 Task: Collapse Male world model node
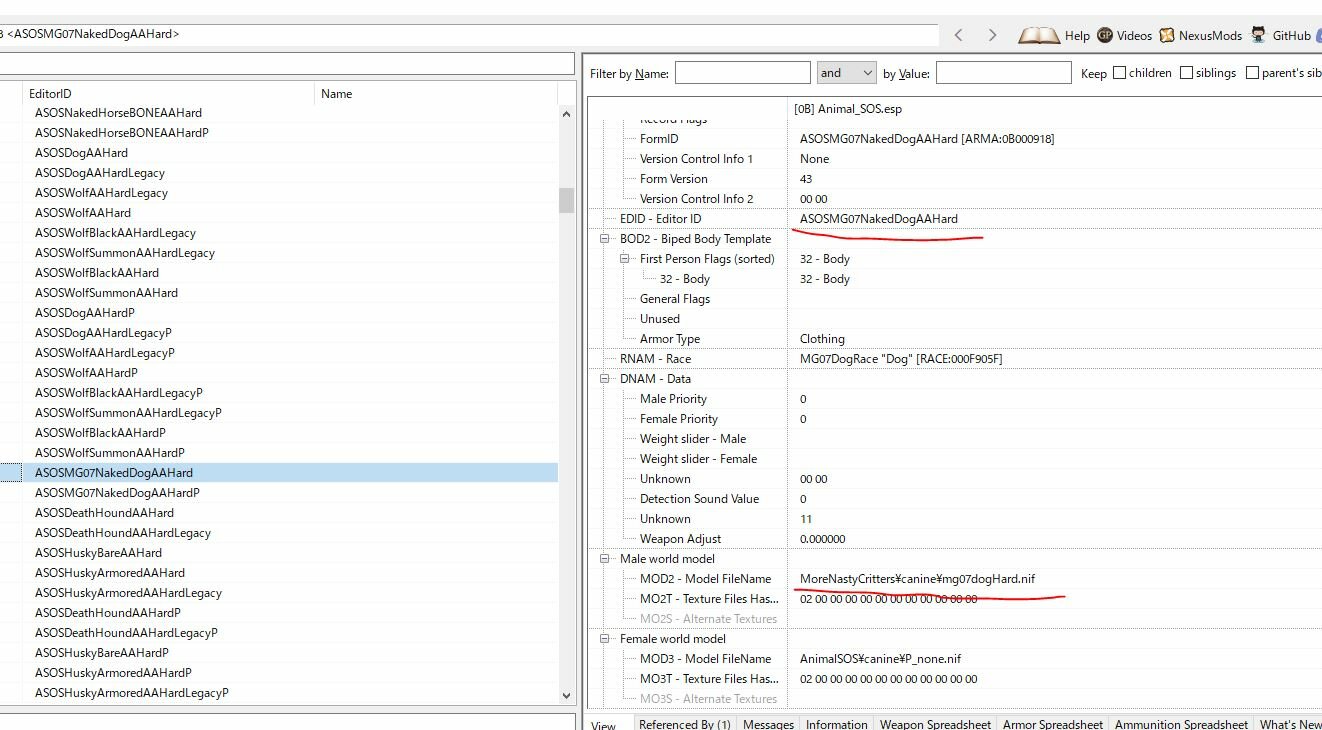coord(605,559)
